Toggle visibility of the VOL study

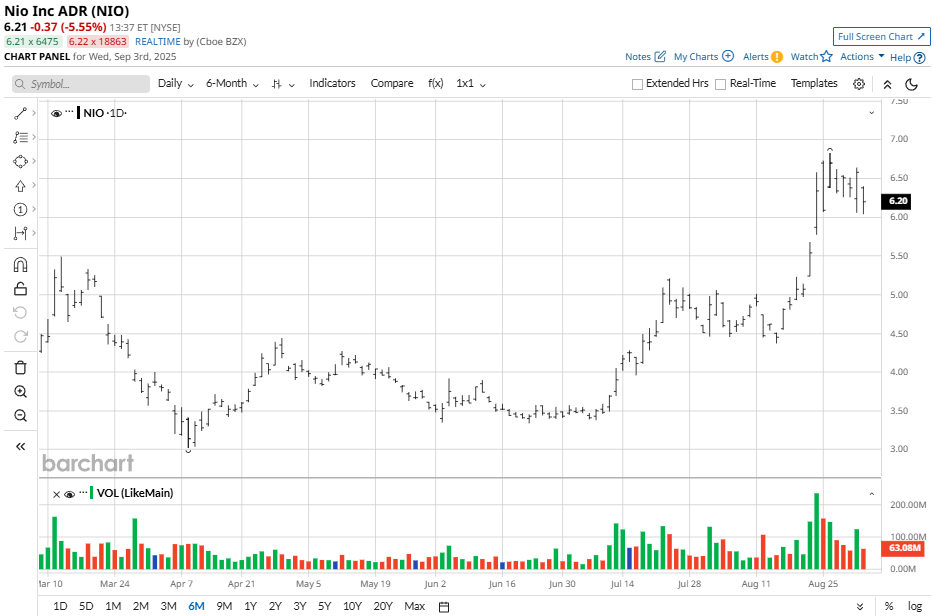(69, 494)
